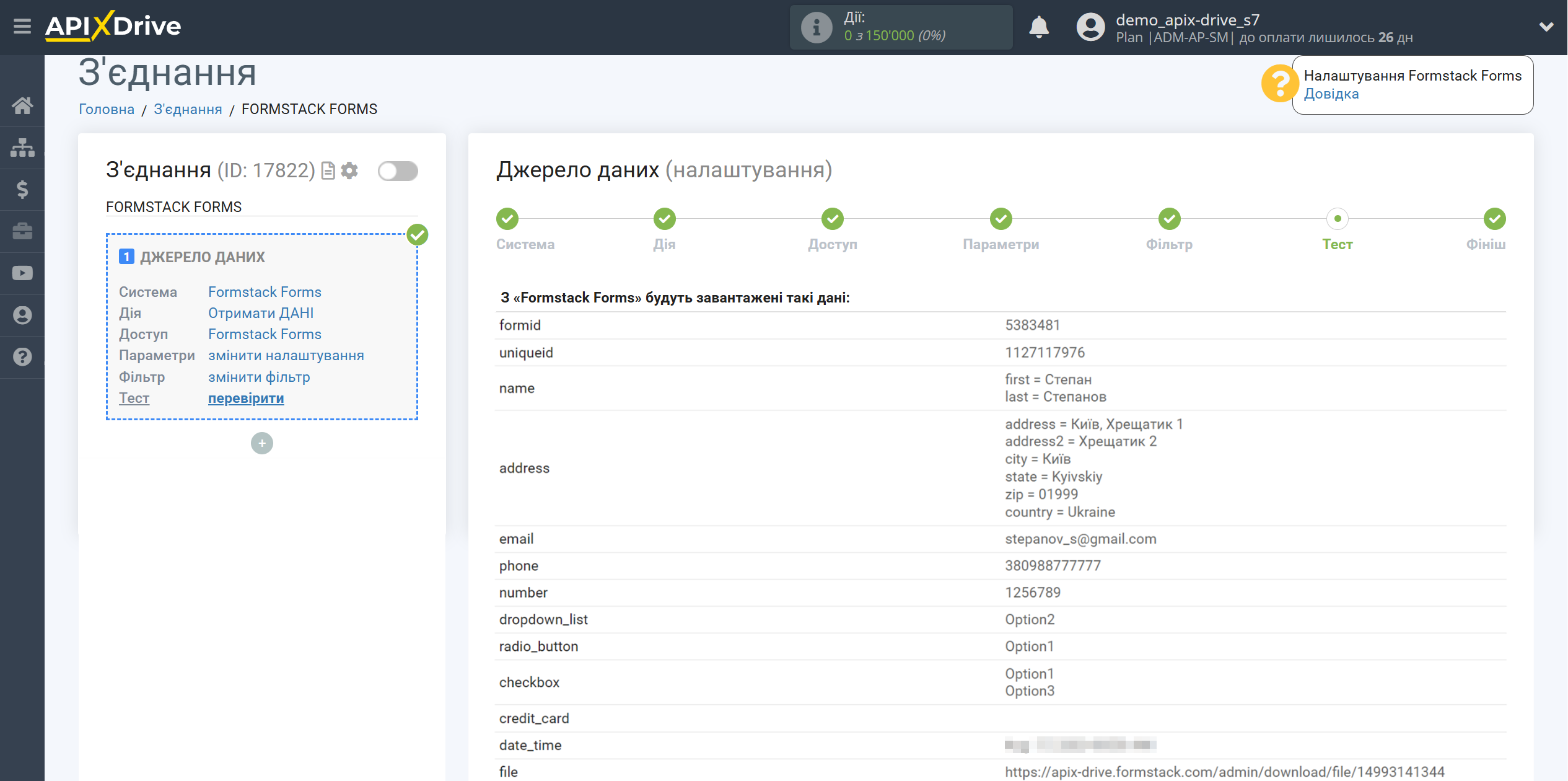The height and width of the screenshot is (781, 1568).
Task: Click the formid value 5383481
Action: pyautogui.click(x=1033, y=325)
